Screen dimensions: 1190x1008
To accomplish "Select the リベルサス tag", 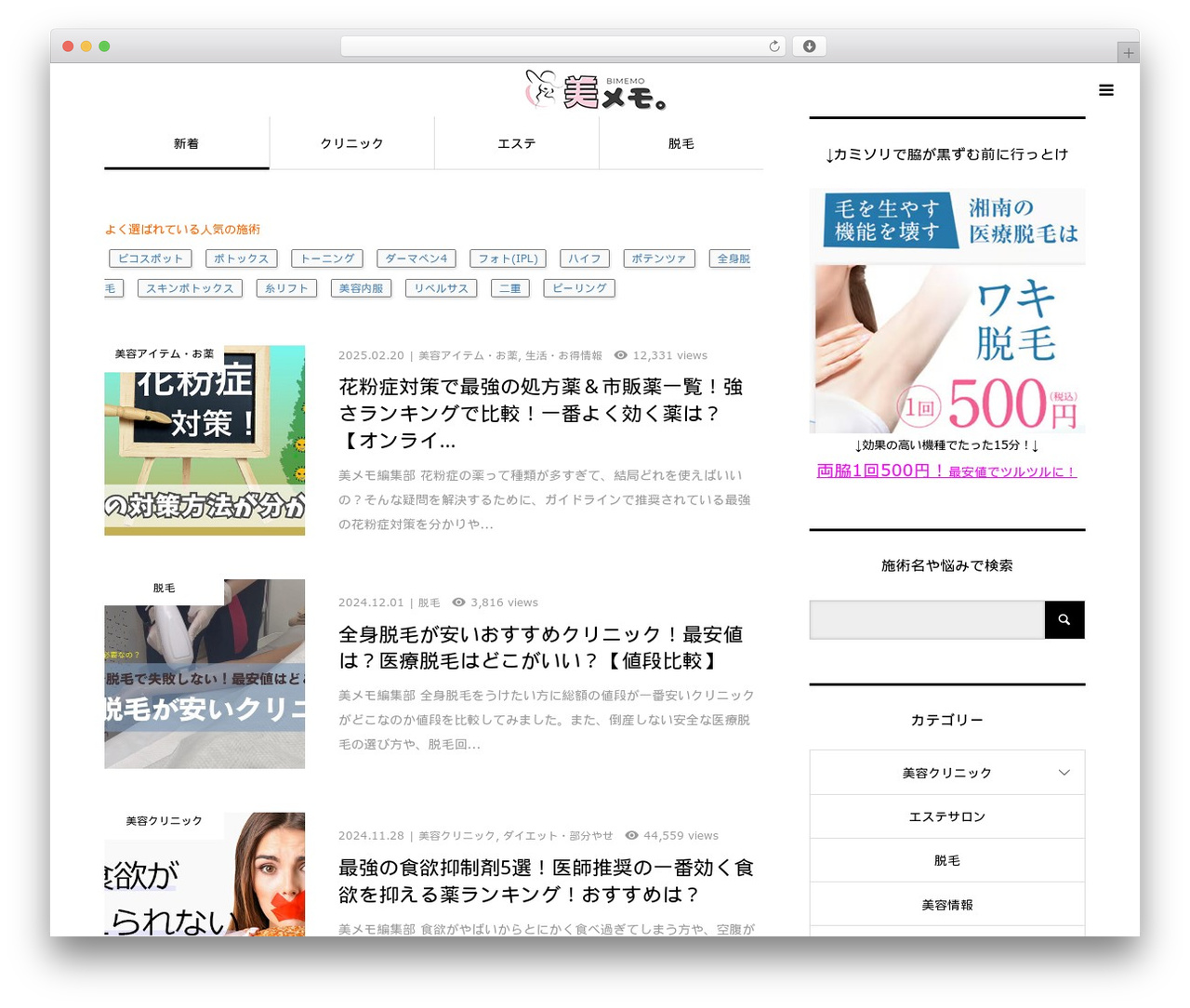I will 442,288.
